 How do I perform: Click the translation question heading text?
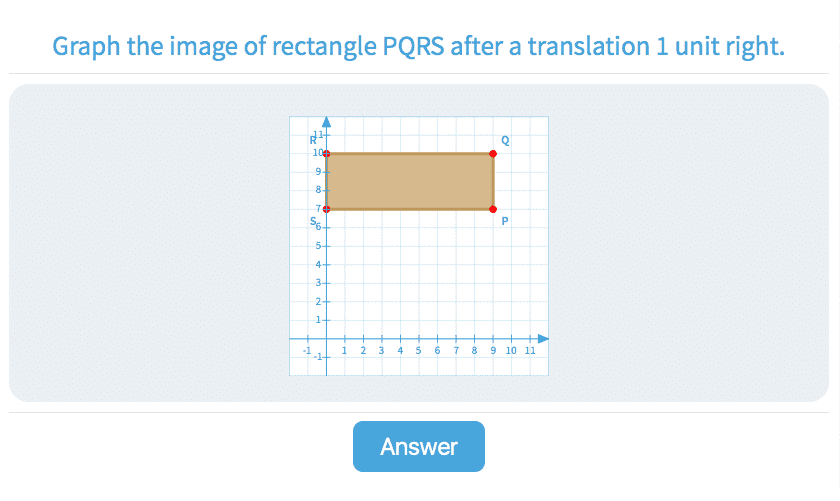418,47
